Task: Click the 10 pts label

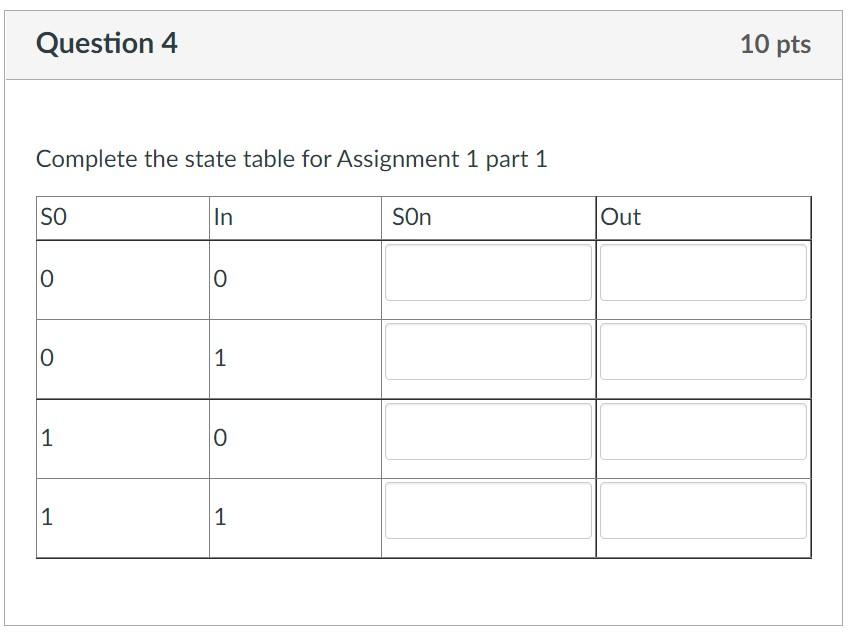Action: coord(775,44)
